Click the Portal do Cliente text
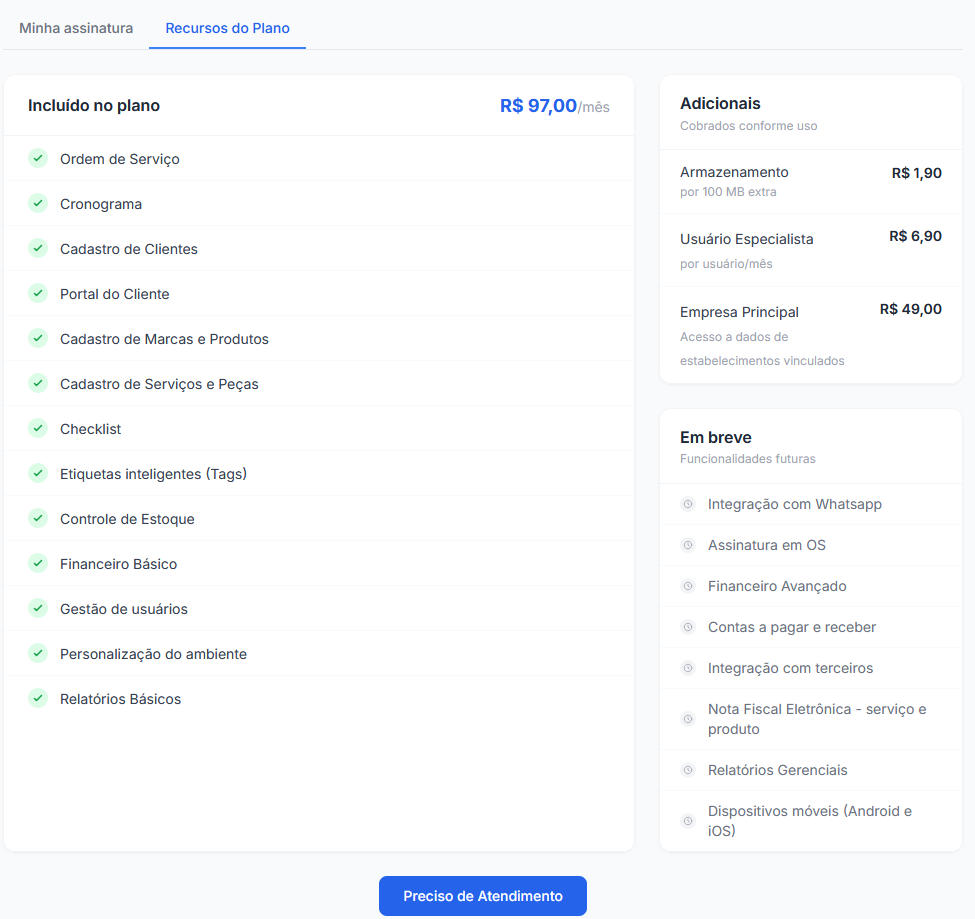This screenshot has height=919, width=975. 114,294
